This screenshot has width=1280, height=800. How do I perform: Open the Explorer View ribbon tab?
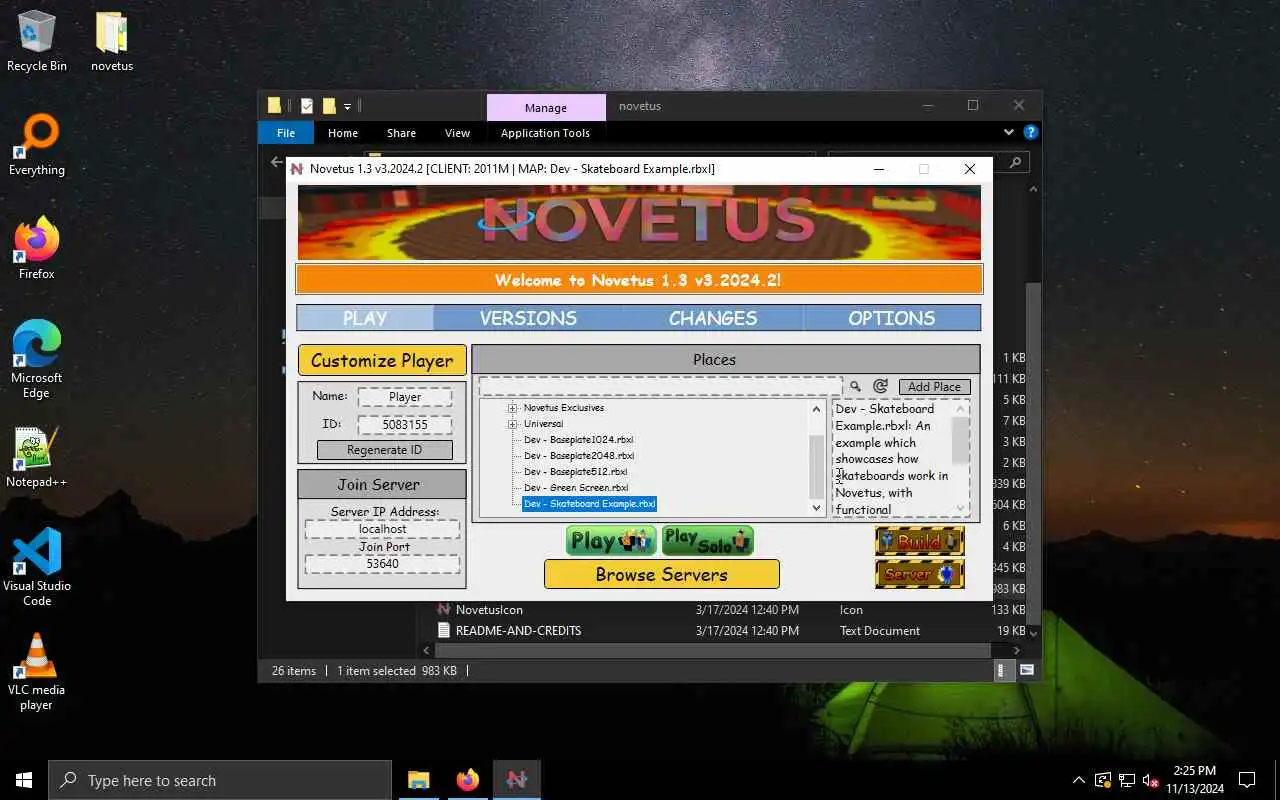coord(457,133)
